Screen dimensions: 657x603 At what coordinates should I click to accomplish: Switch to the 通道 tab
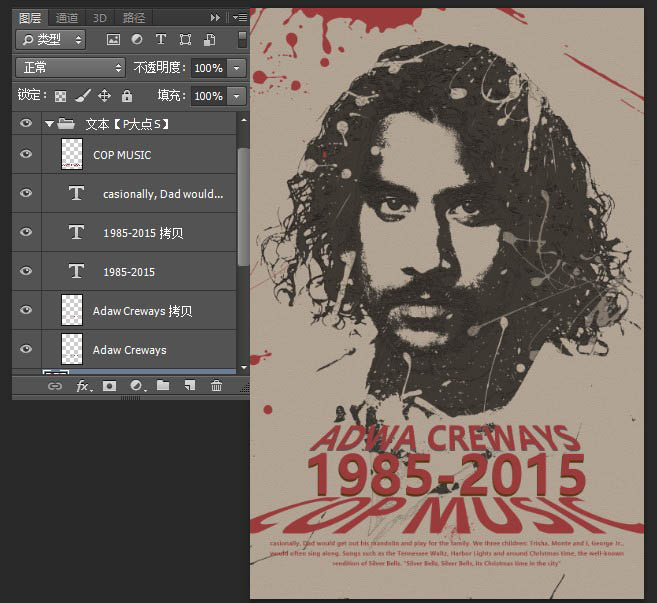tap(67, 17)
